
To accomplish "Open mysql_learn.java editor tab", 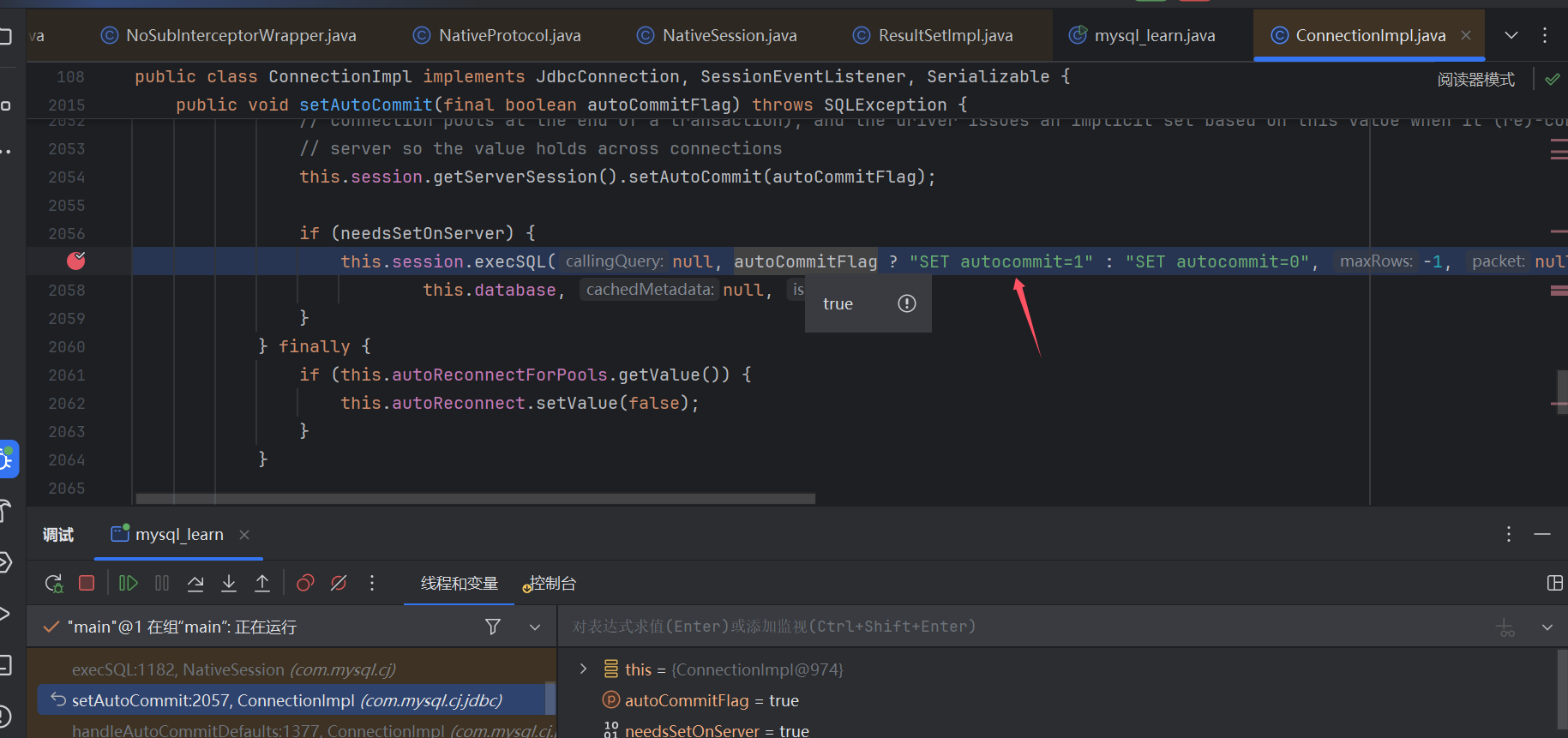I will 1142,35.
